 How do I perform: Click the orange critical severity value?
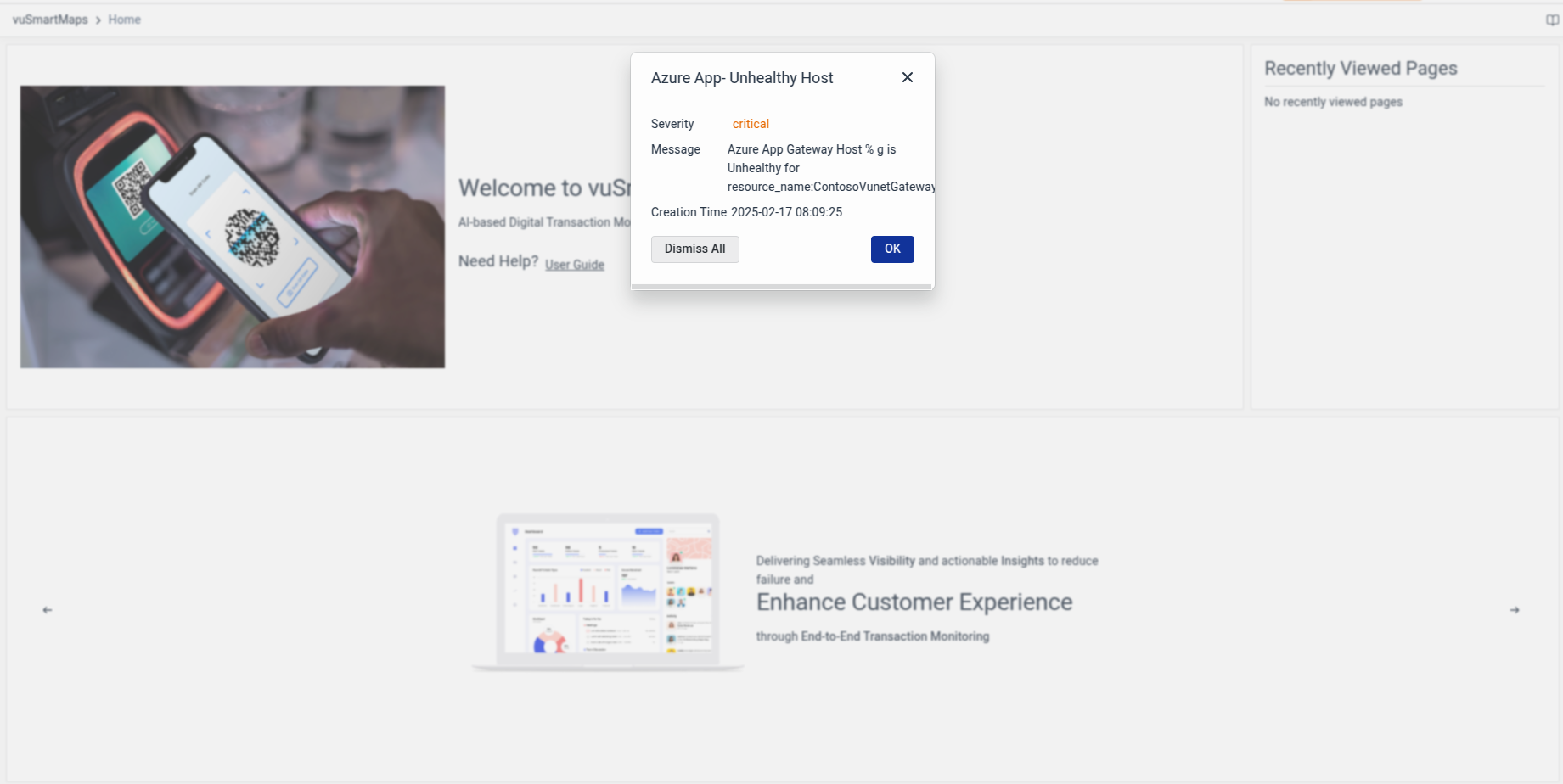pos(751,124)
